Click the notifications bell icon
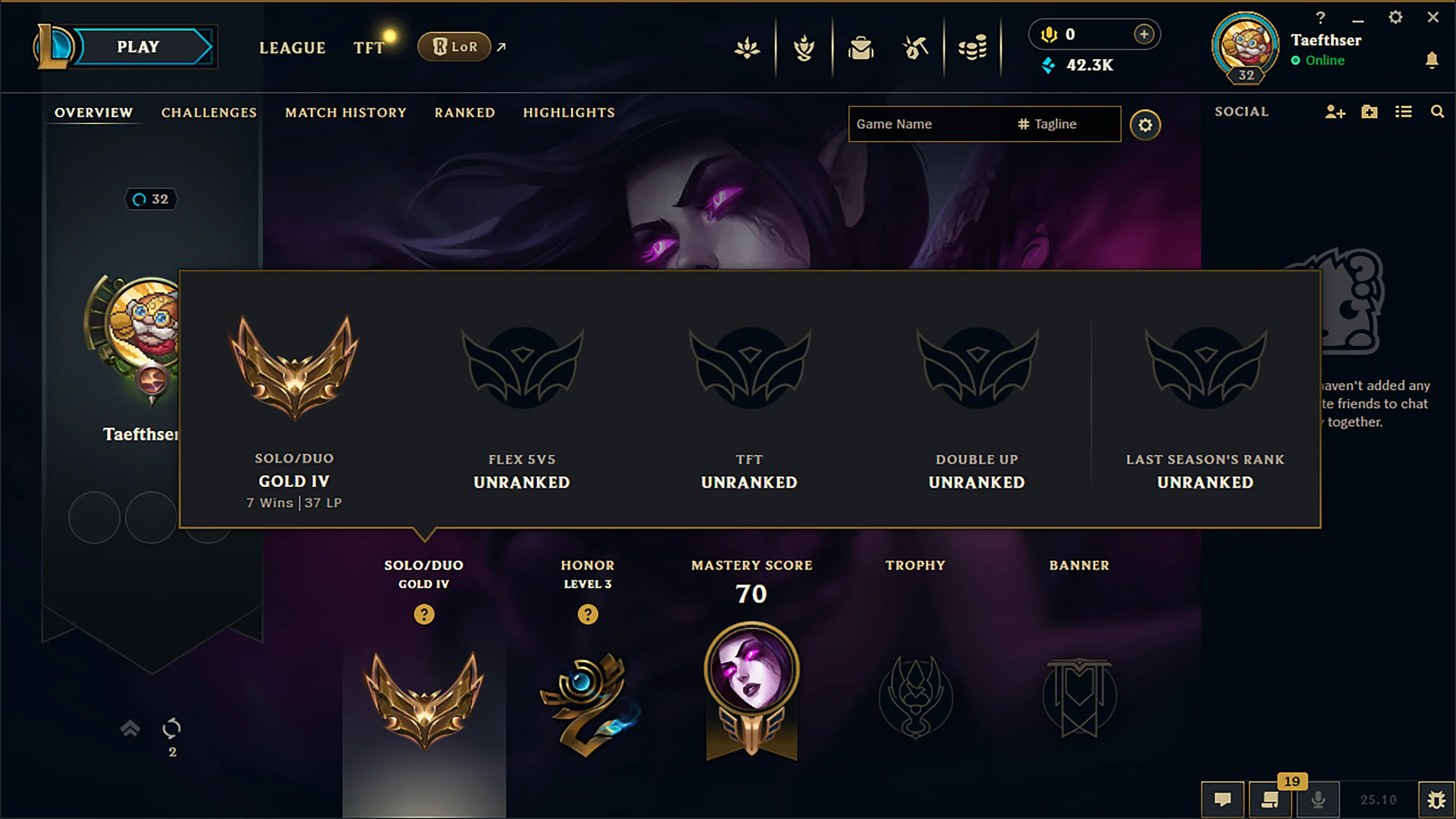The height and width of the screenshot is (819, 1456). coord(1431,60)
